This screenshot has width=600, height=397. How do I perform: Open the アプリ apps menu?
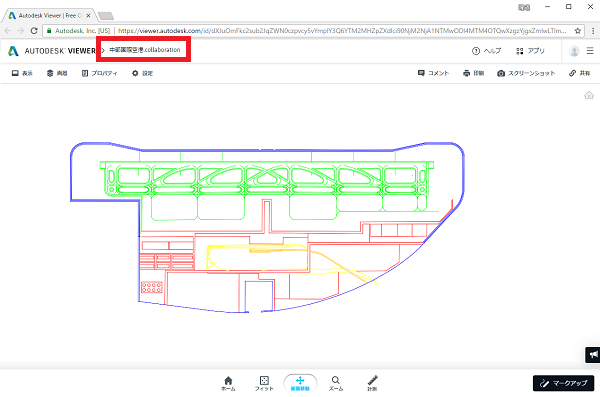[x=530, y=51]
